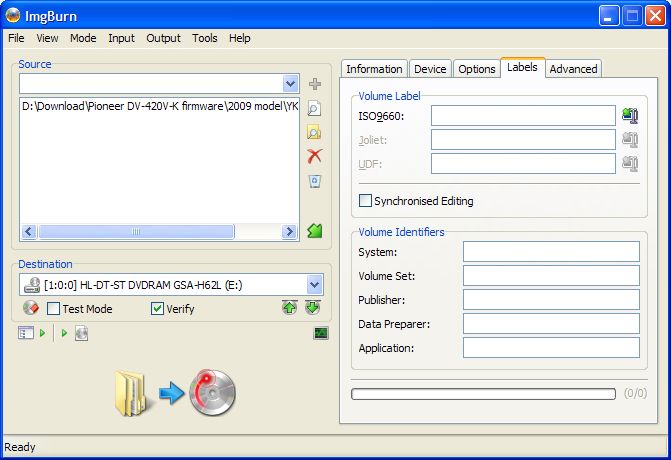
Task: Click the large folder-to-disc Build button
Action: (x=175, y=392)
